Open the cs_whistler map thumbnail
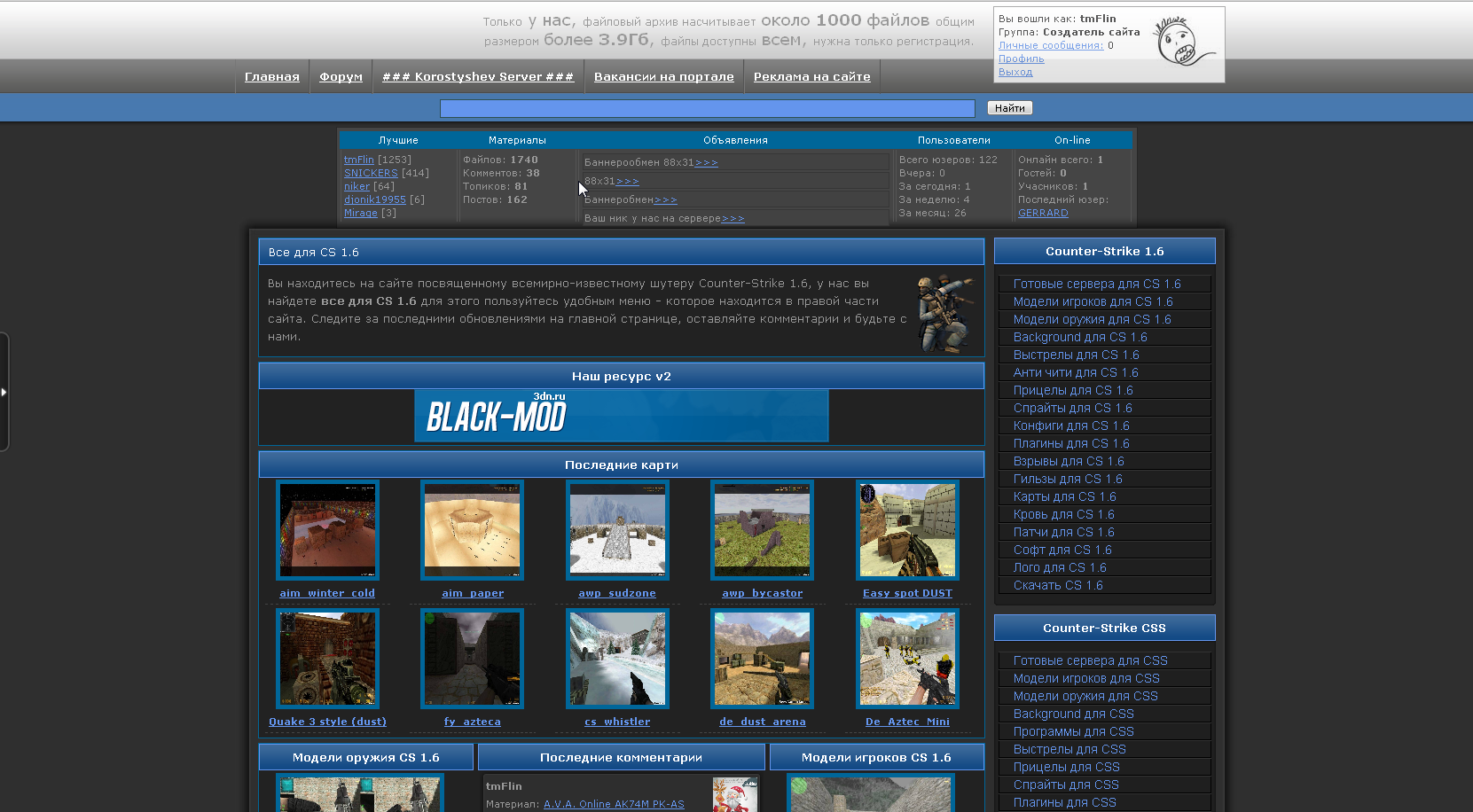1473x812 pixels. 617,658
